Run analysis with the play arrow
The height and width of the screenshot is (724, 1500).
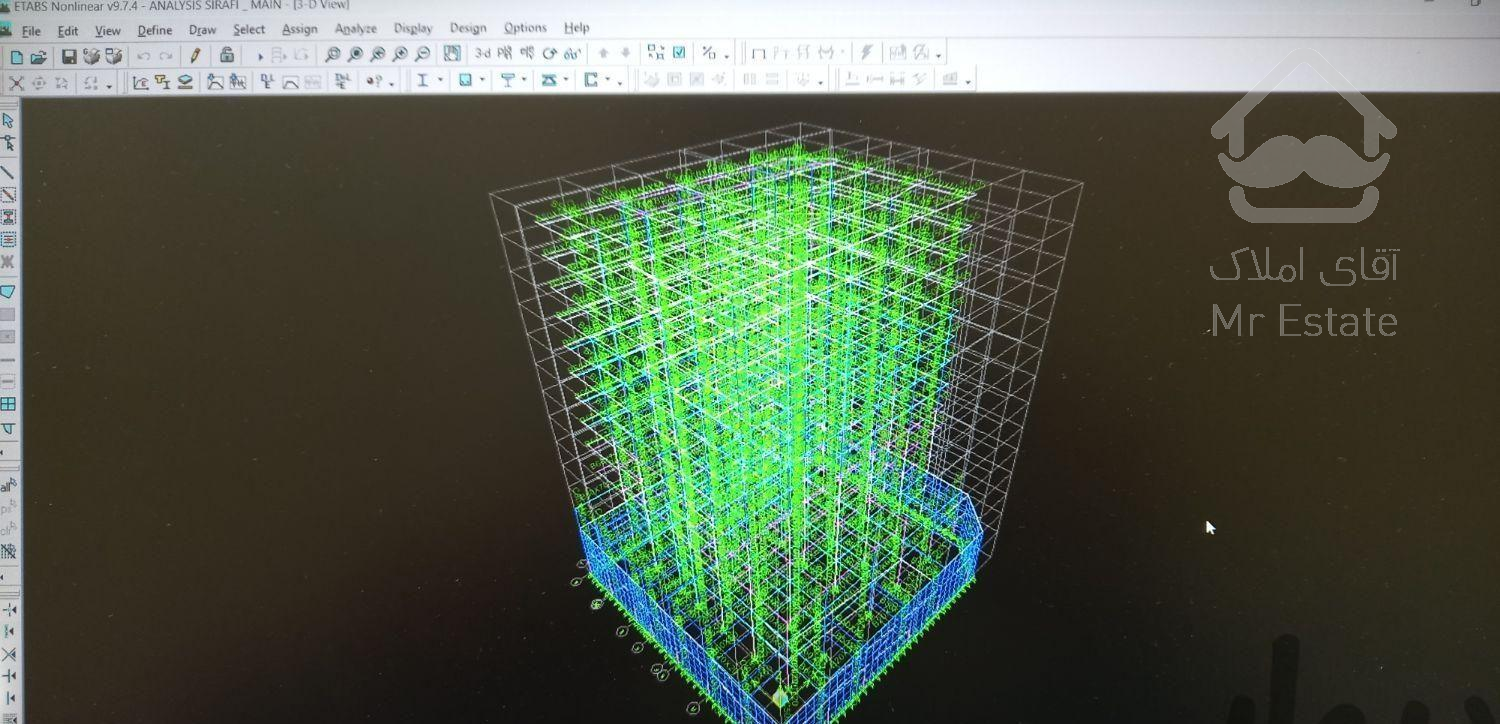pyautogui.click(x=260, y=57)
